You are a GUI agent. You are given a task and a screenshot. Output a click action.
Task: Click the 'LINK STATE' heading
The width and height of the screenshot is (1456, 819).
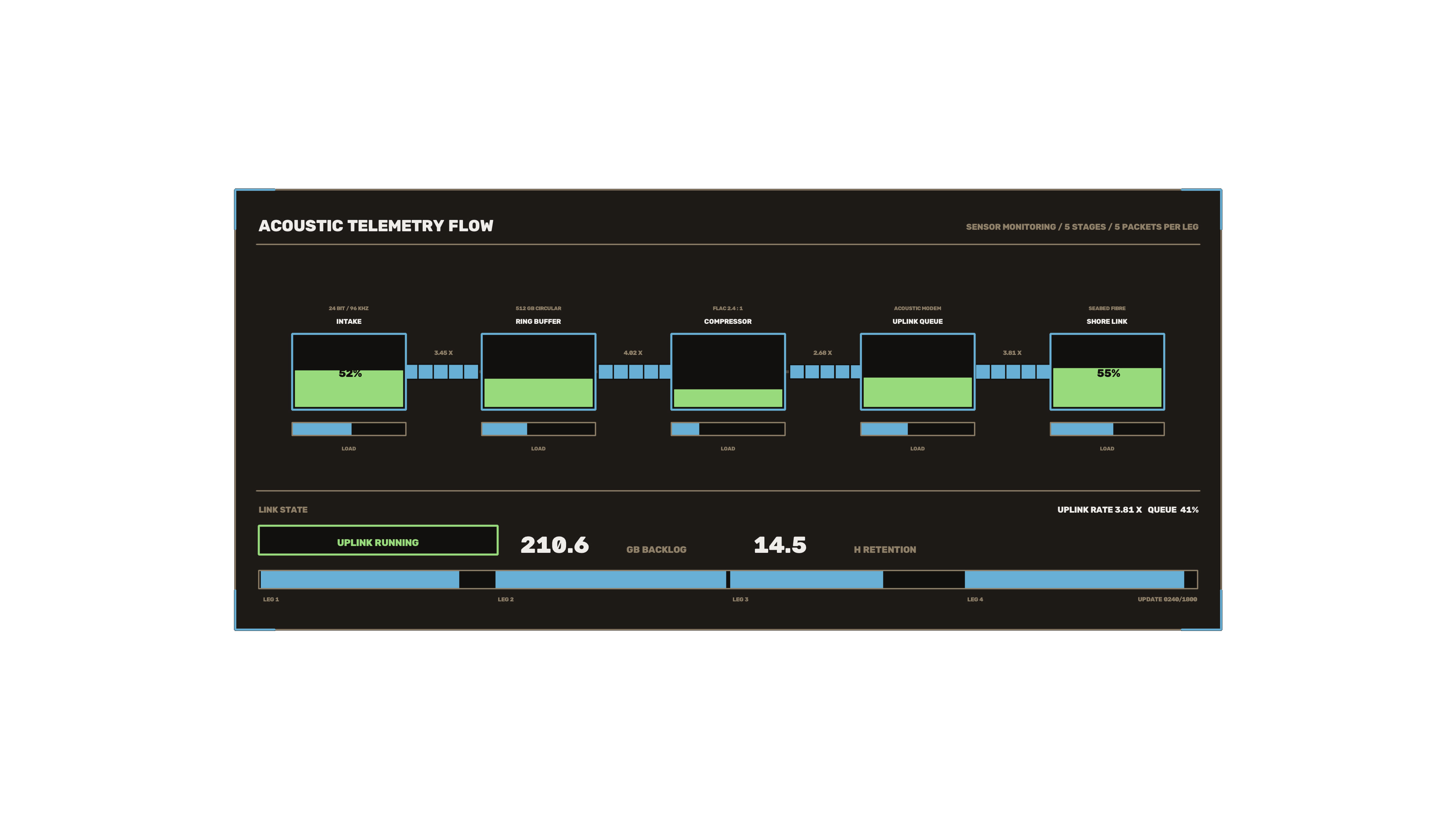point(282,509)
